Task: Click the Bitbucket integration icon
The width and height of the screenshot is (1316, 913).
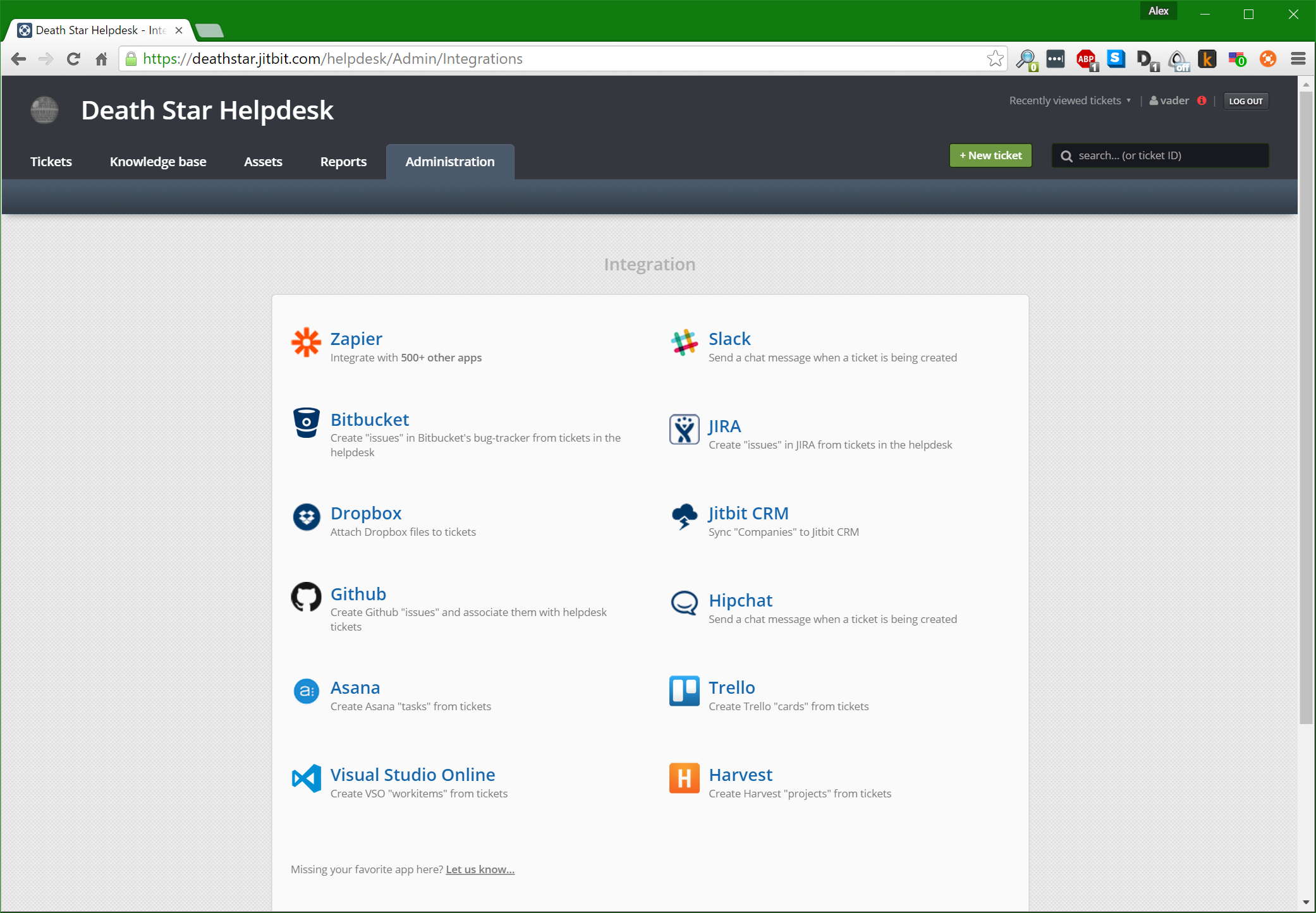Action: [305, 425]
